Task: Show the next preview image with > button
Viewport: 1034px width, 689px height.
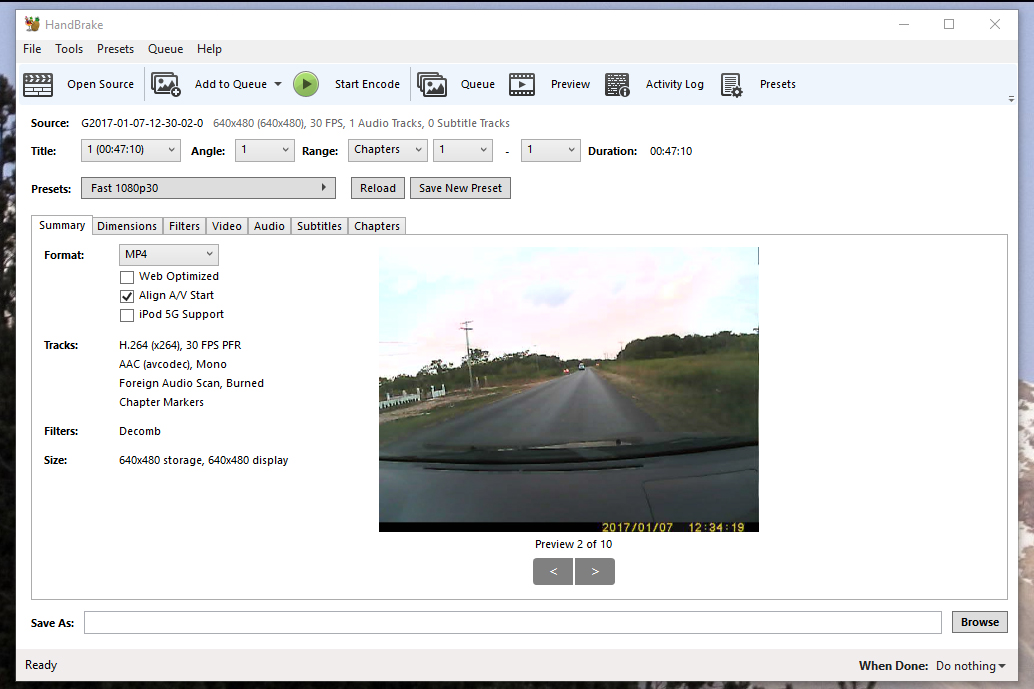Action: tap(595, 572)
